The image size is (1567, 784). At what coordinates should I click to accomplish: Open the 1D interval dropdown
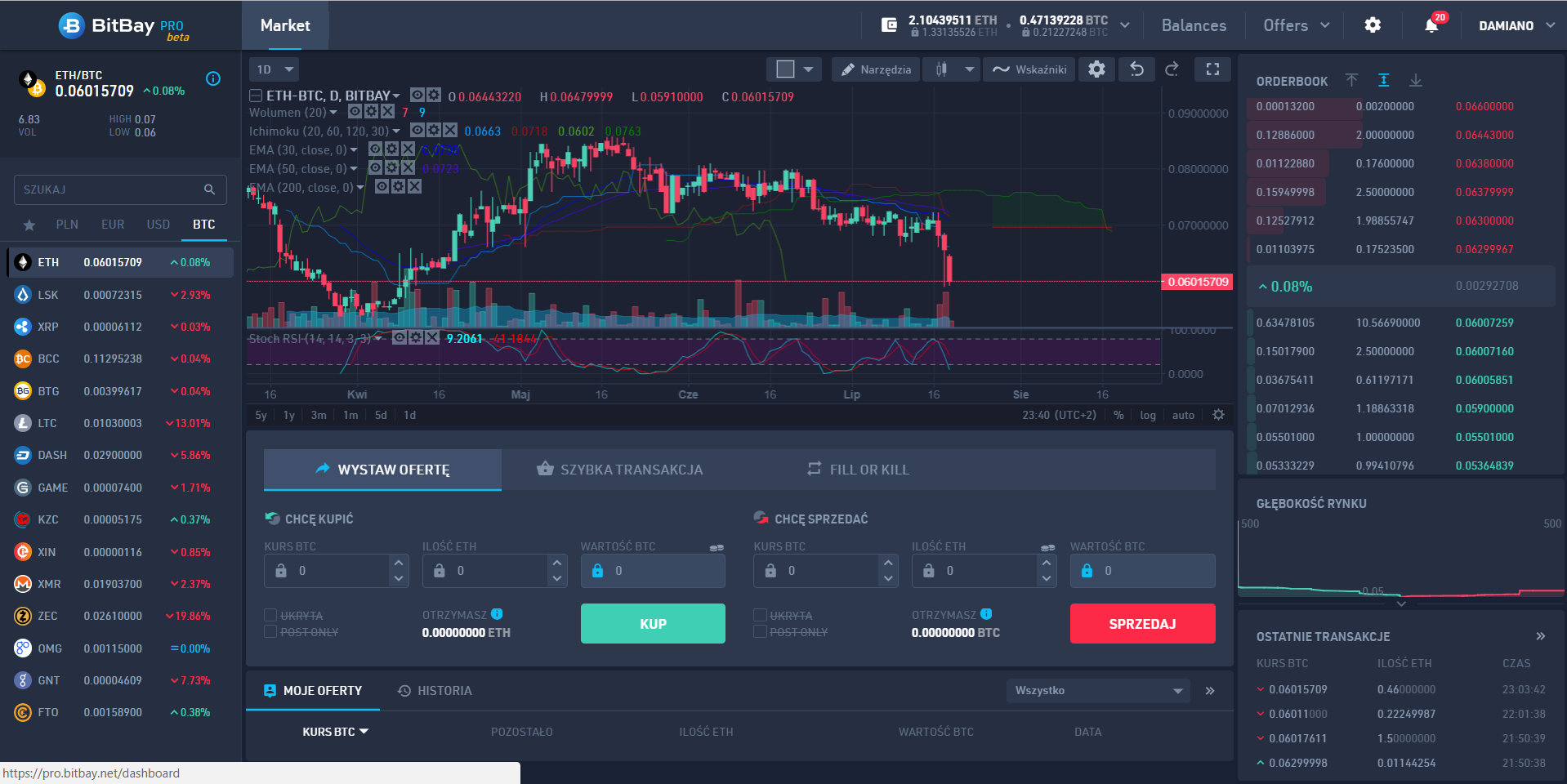click(275, 69)
